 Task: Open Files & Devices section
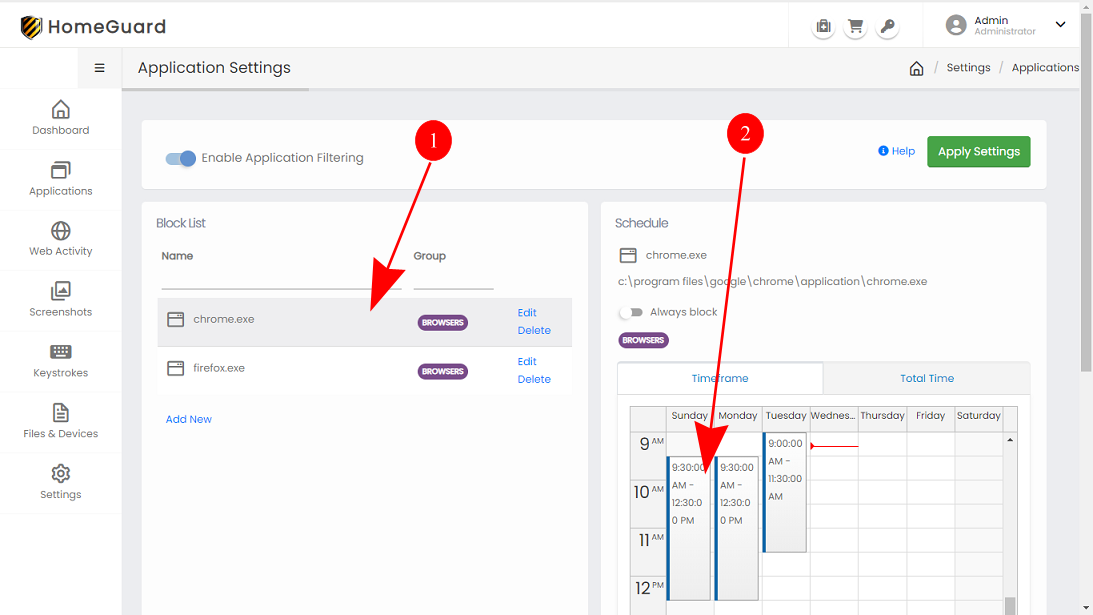coord(61,422)
